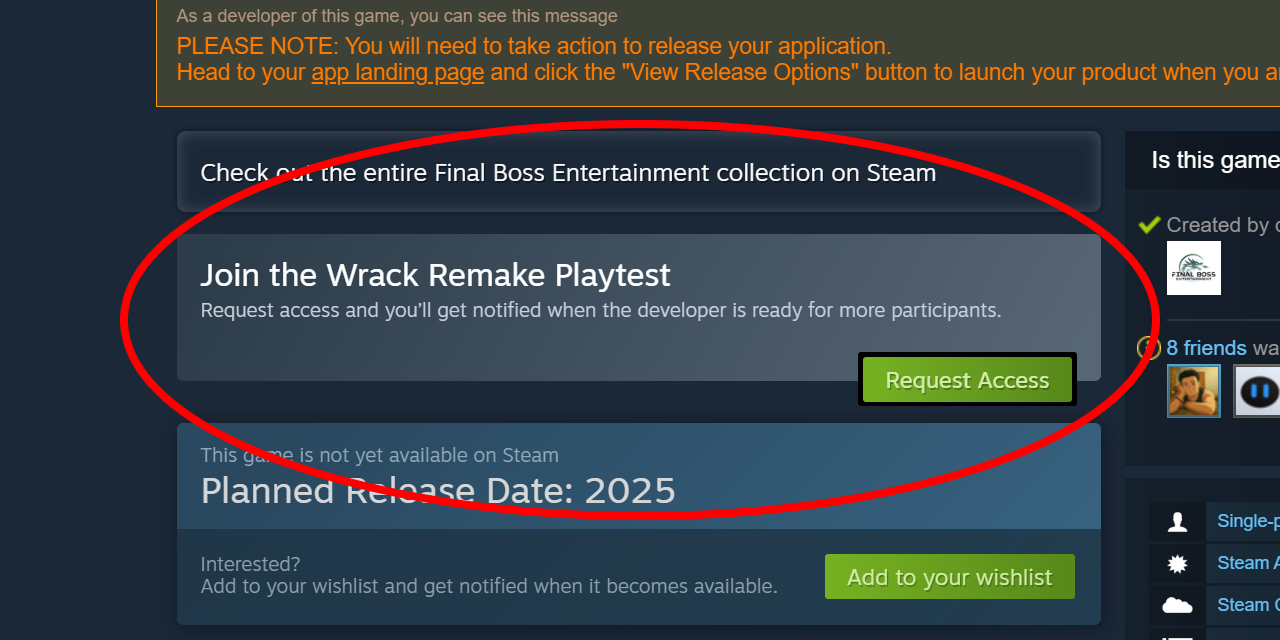Click the partially visible icon below Steam Cloud

coord(1178,634)
